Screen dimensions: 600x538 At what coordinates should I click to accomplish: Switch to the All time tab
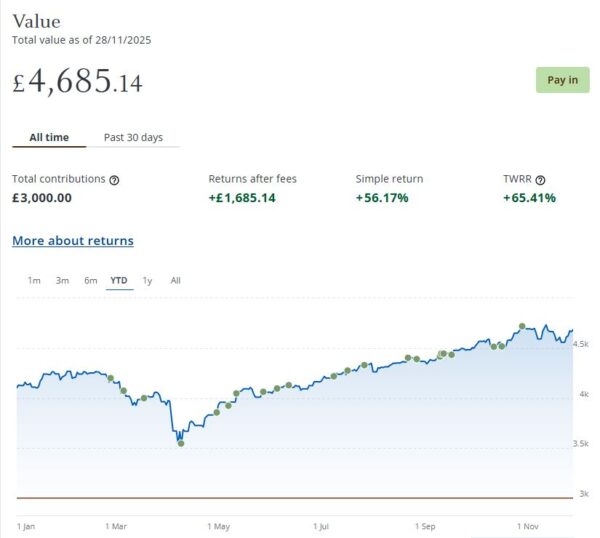[49, 138]
